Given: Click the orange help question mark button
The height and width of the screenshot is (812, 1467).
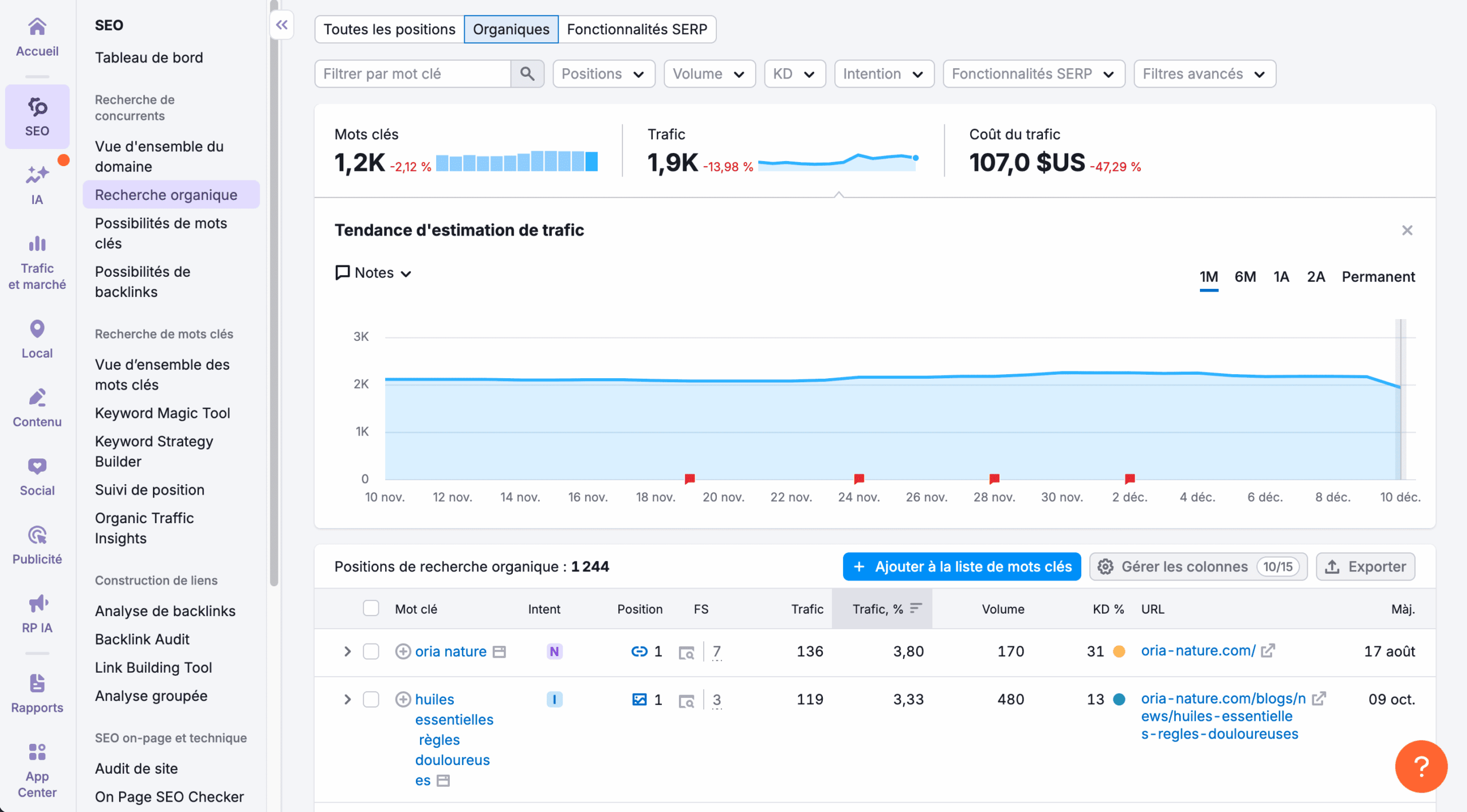Looking at the screenshot, I should (x=1421, y=766).
